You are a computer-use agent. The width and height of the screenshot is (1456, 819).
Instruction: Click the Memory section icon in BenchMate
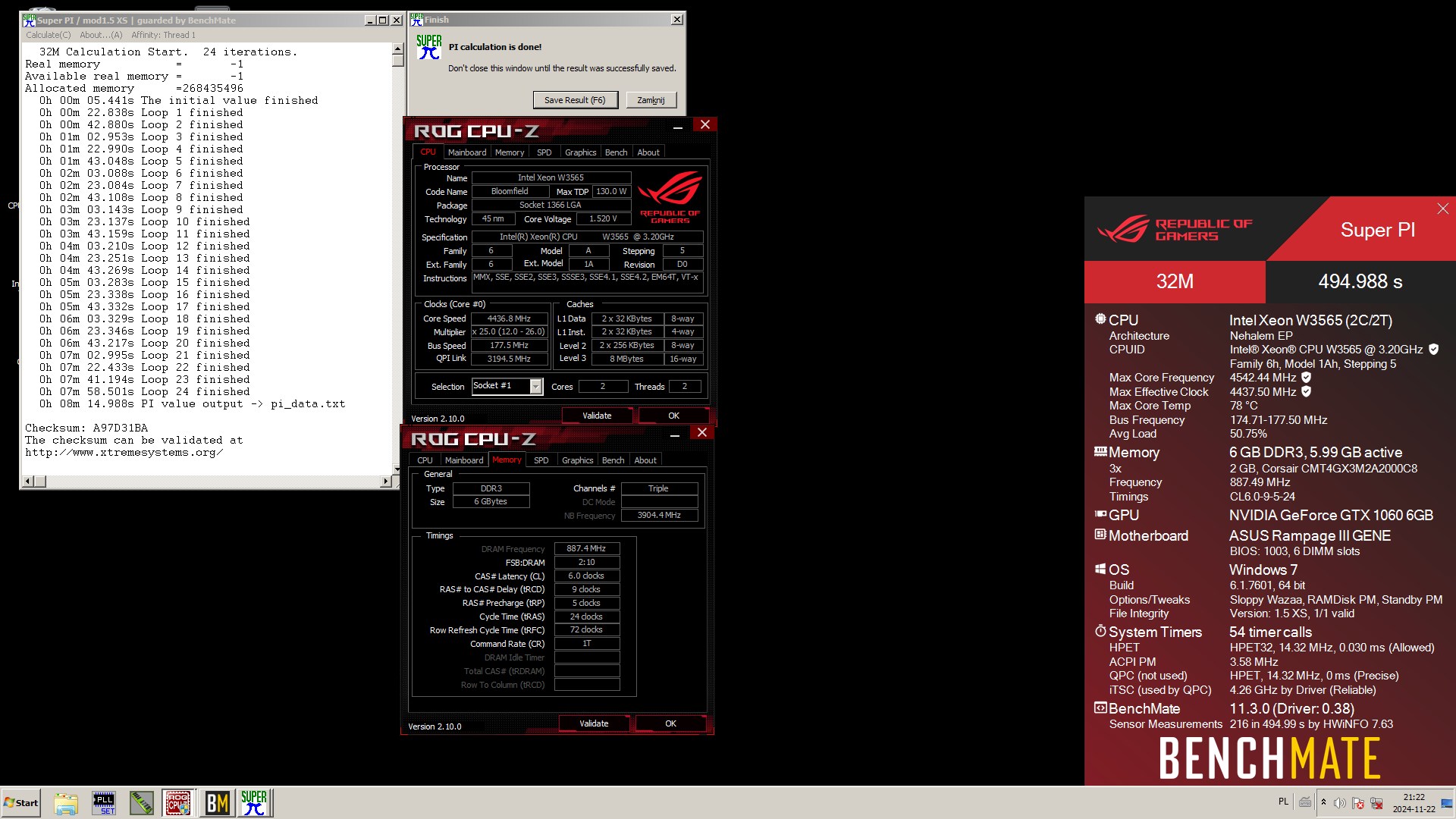pos(1100,452)
